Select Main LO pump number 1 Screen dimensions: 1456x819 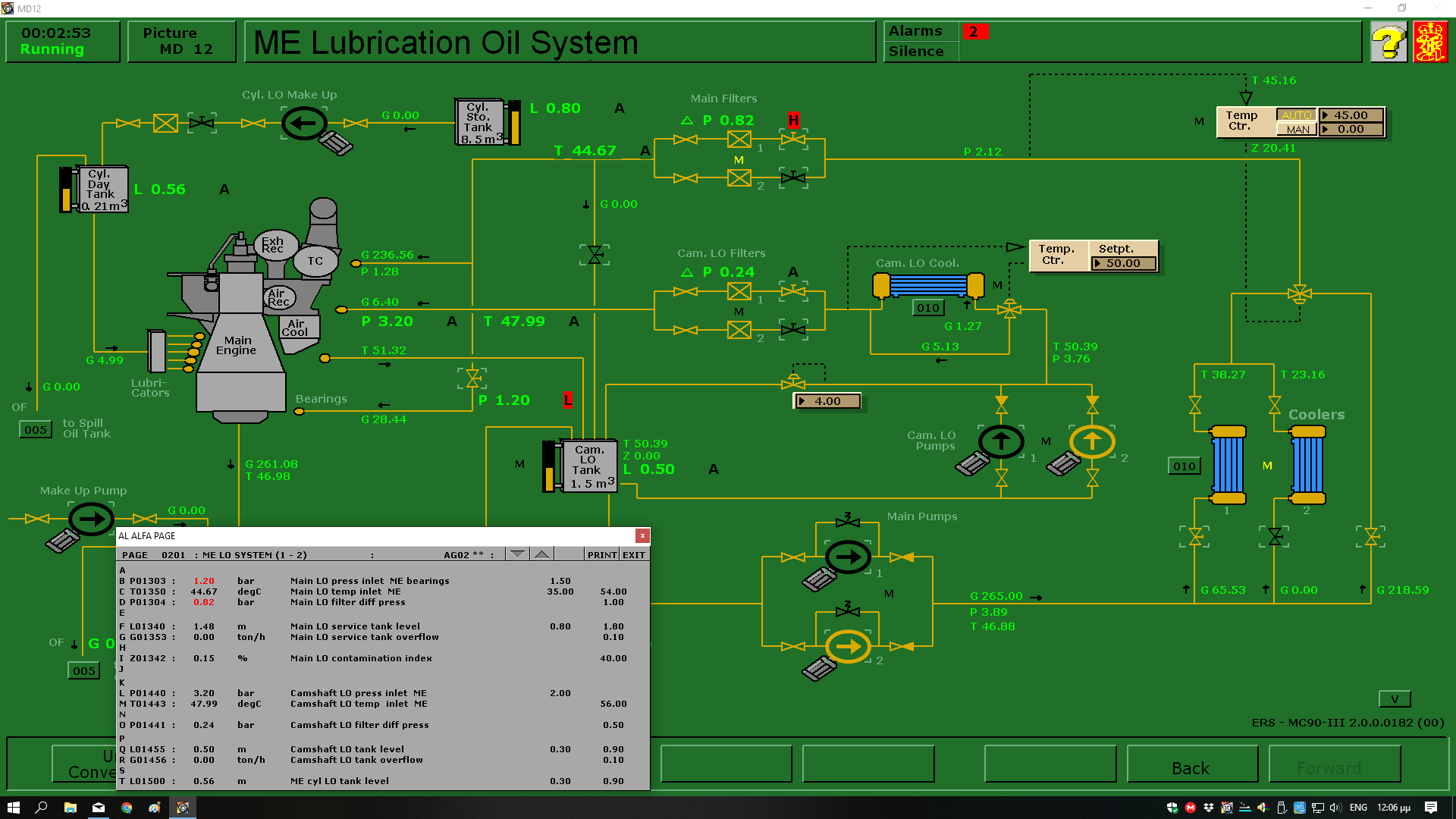click(x=848, y=557)
